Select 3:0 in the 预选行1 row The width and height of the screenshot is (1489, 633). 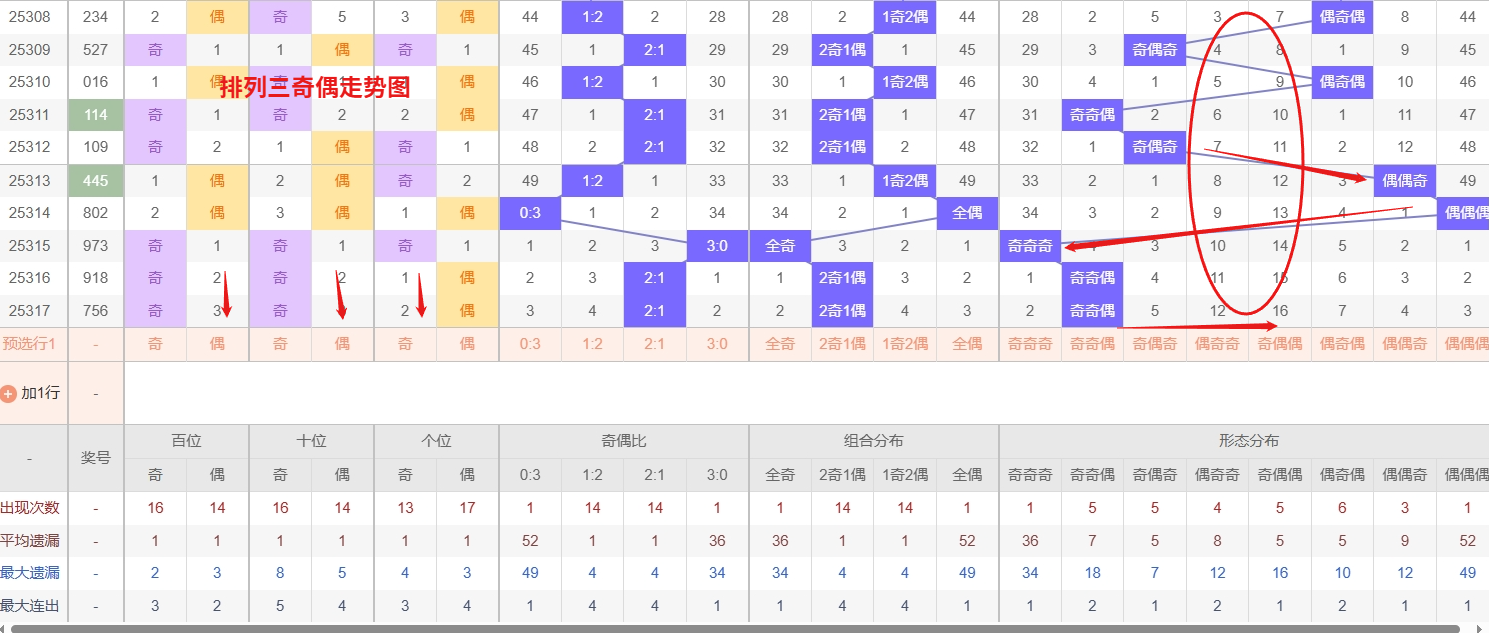[x=717, y=344]
